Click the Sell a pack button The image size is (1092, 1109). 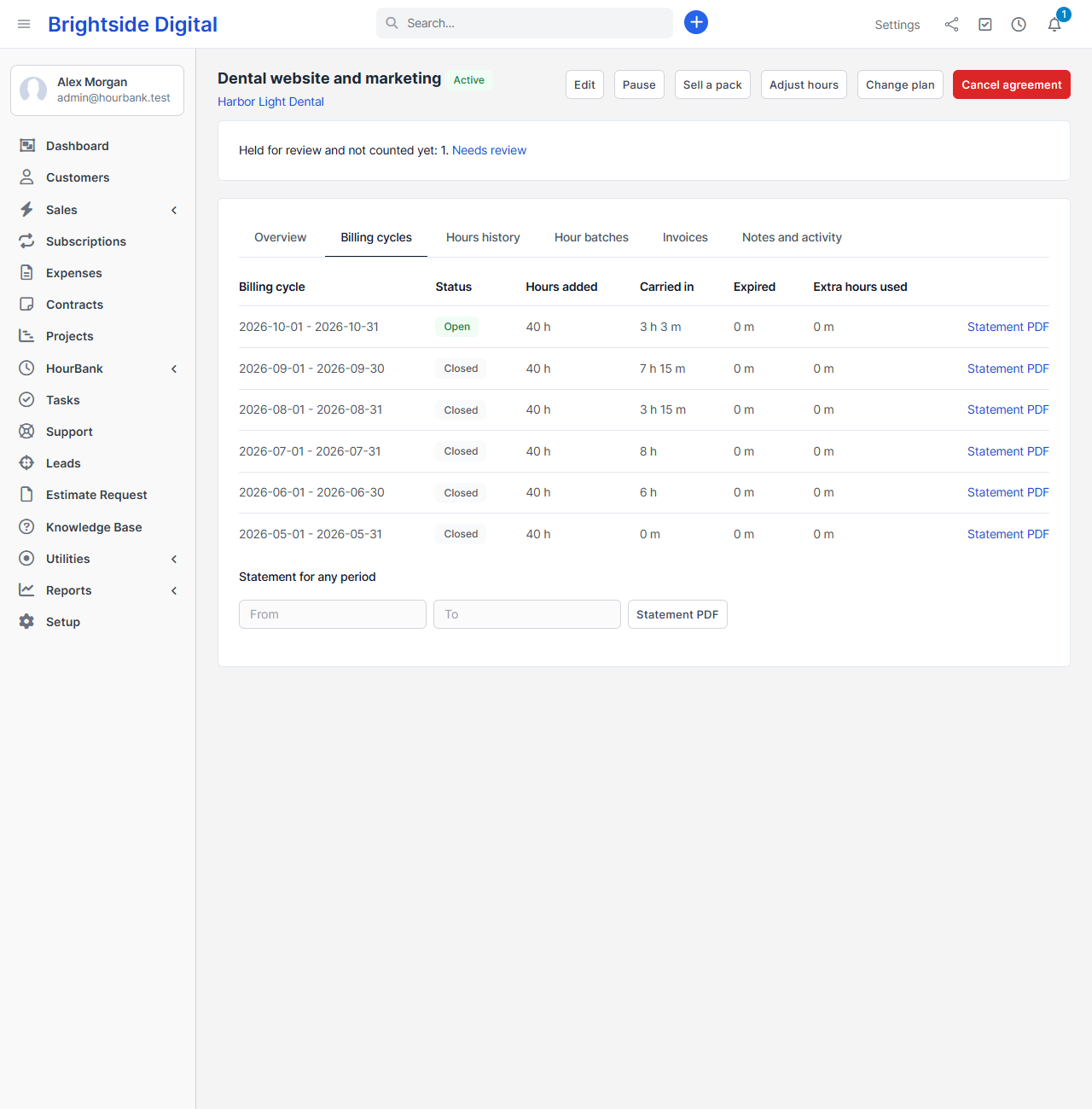click(x=712, y=84)
